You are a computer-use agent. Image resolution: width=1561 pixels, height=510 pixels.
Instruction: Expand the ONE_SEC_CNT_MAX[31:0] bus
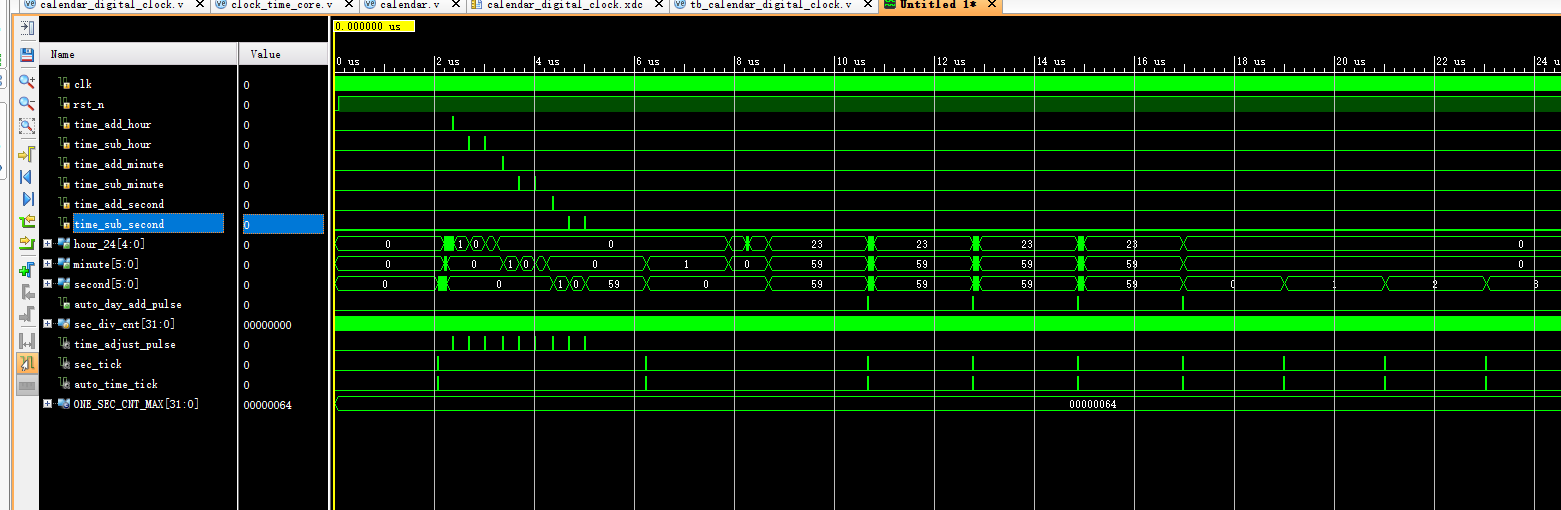tap(48, 404)
